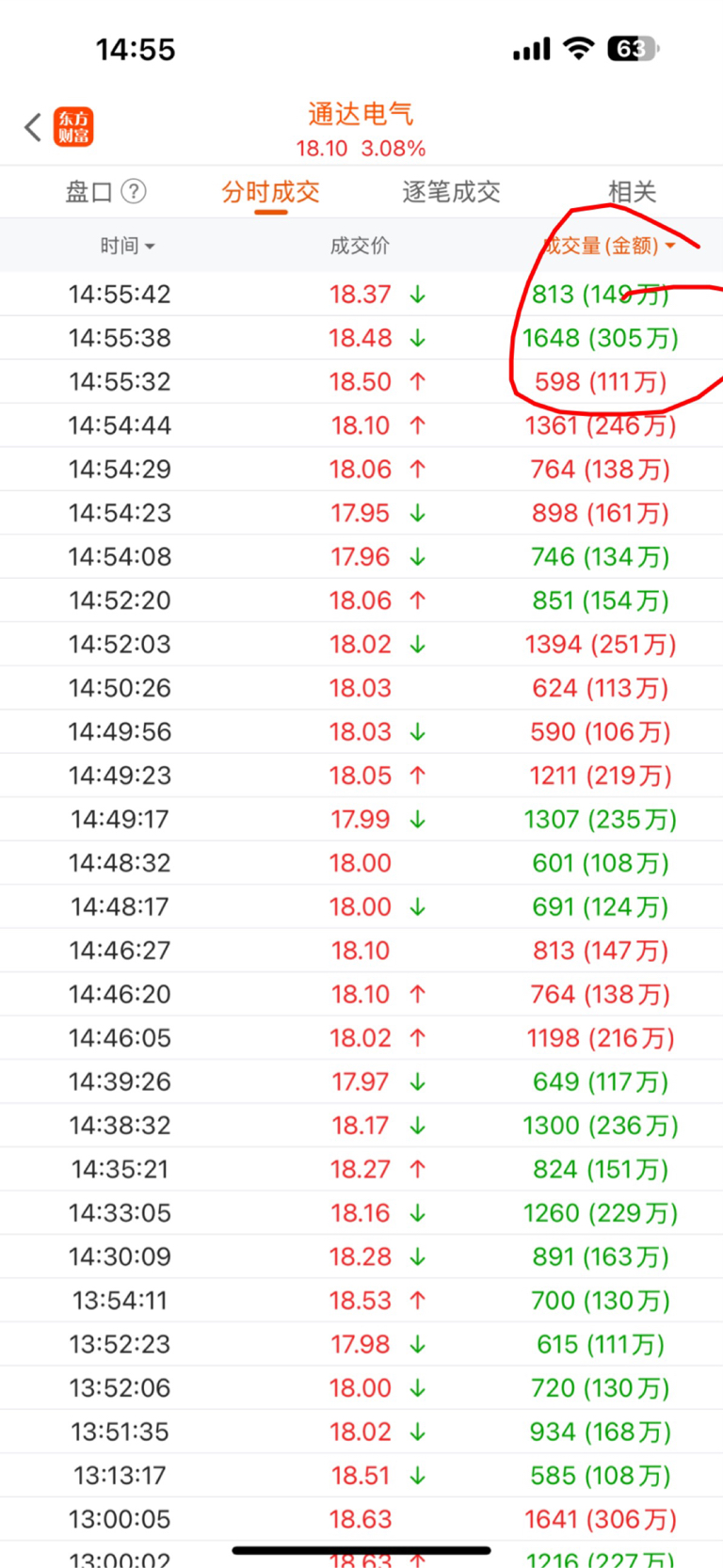
Task: Tap the up arrow beside price 18.27
Action: pos(418,1169)
